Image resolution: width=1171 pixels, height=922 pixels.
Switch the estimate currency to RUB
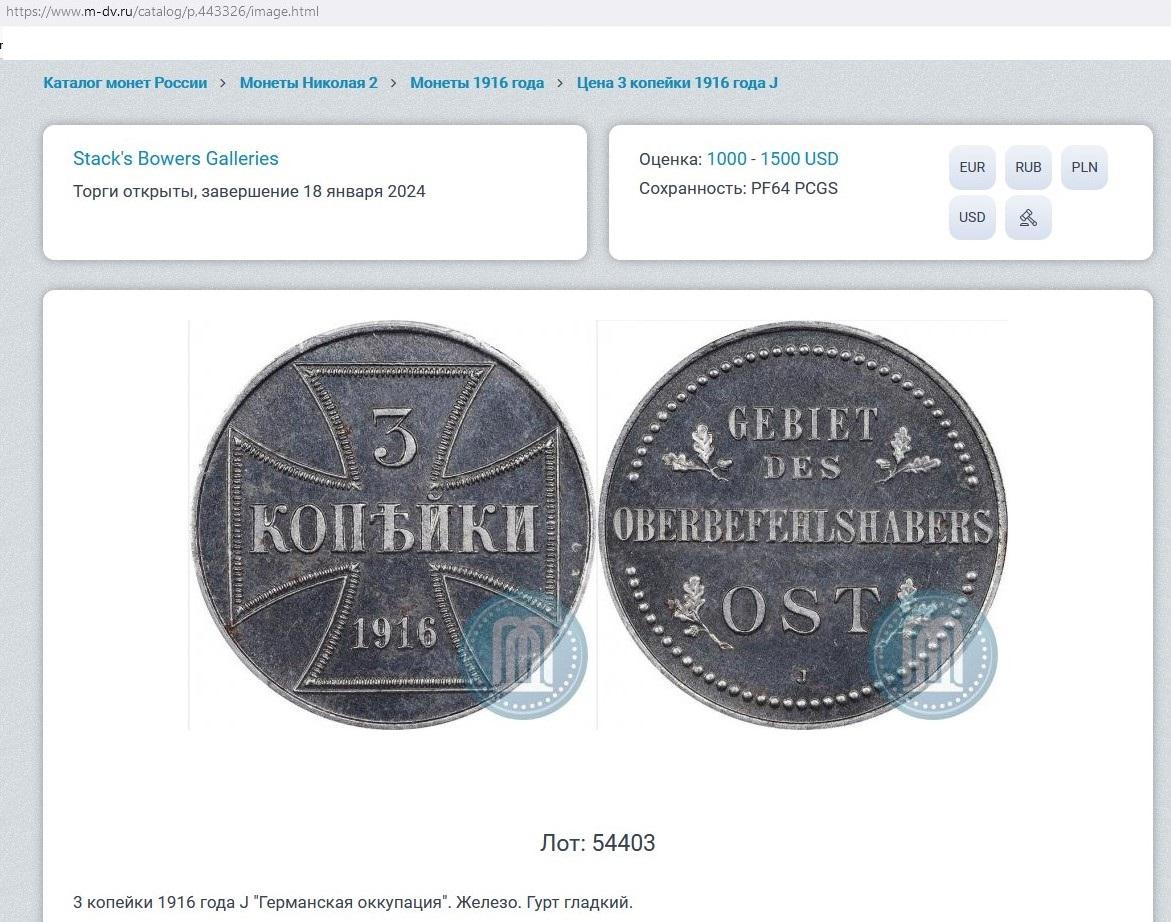point(1028,167)
